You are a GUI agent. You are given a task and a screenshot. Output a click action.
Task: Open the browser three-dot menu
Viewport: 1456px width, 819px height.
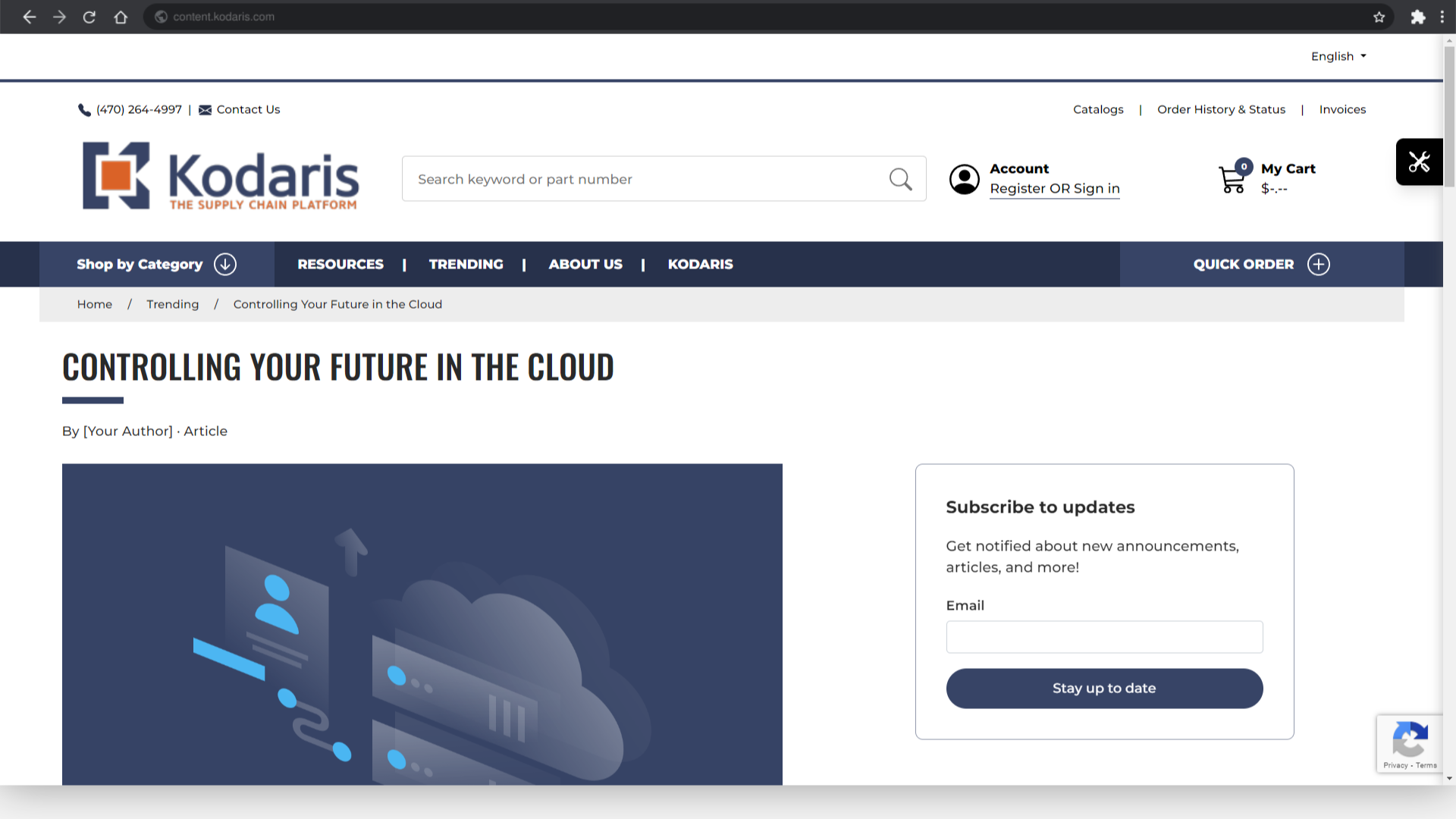(x=1442, y=17)
